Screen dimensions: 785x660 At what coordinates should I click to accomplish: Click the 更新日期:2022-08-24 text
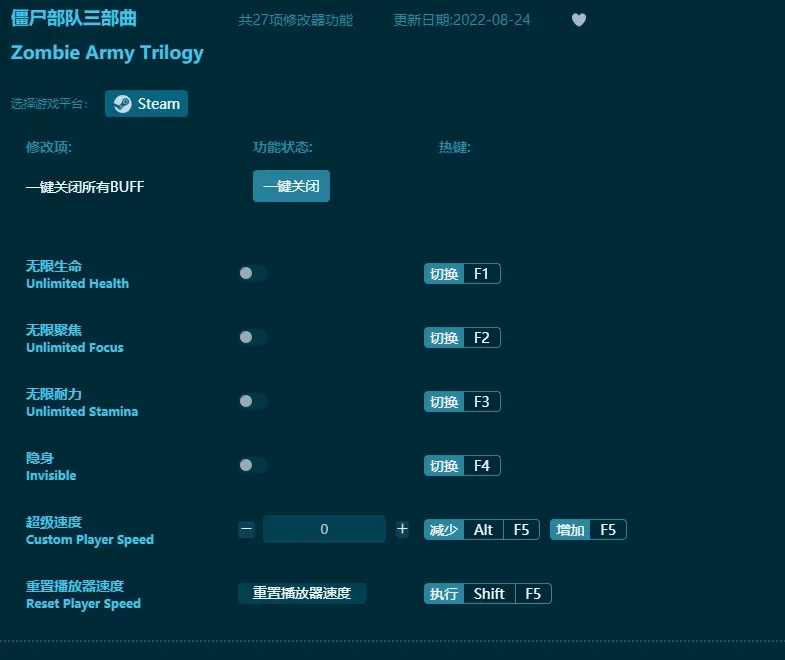point(462,20)
